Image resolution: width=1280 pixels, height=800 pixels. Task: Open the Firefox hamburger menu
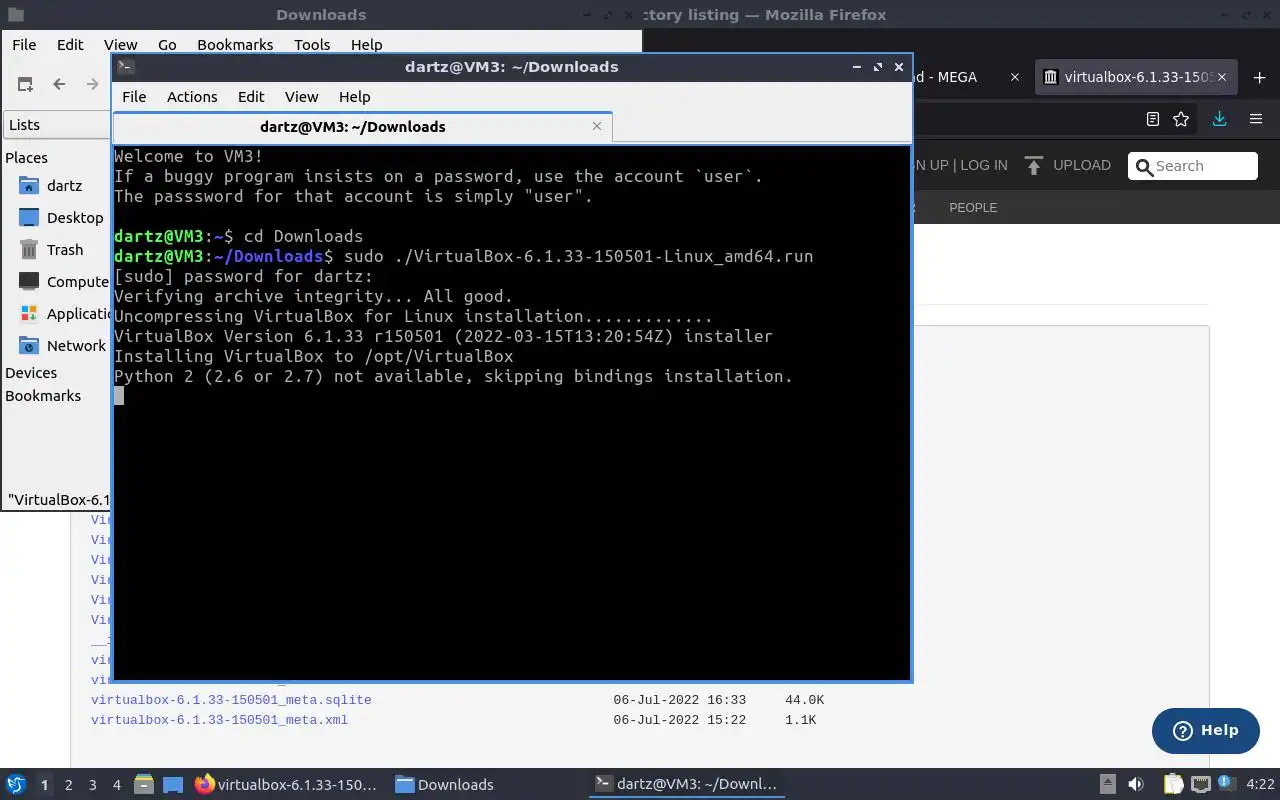pos(1256,119)
